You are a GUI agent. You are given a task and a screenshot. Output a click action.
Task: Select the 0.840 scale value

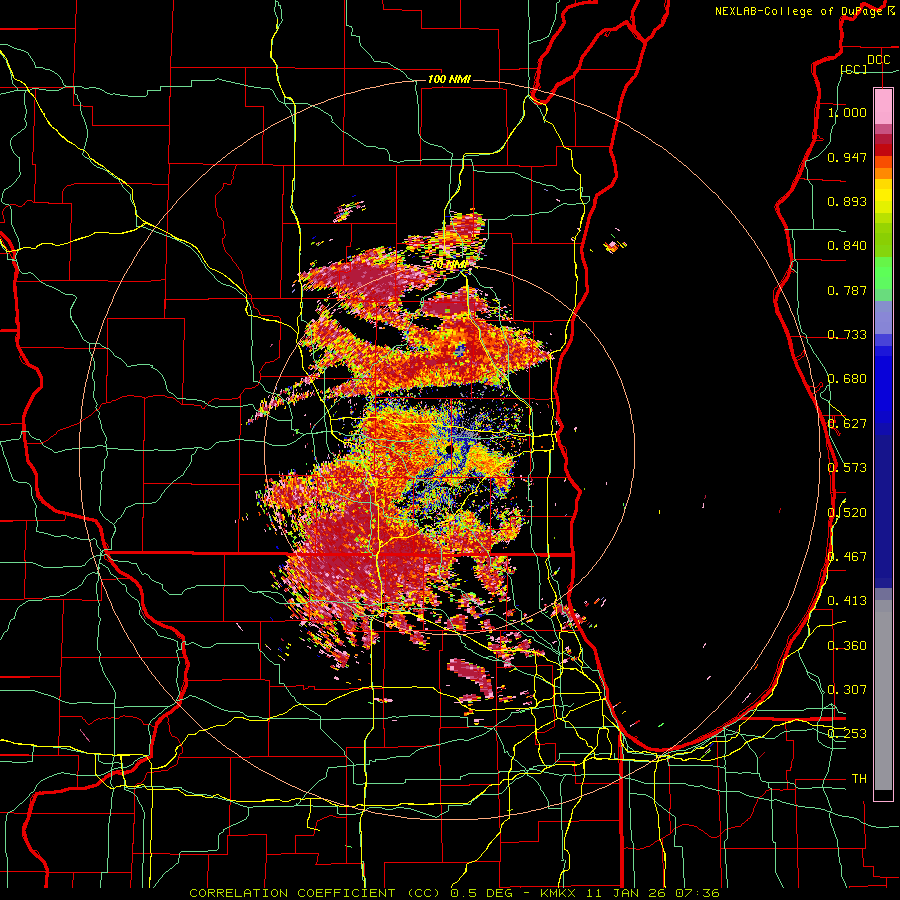(x=847, y=246)
